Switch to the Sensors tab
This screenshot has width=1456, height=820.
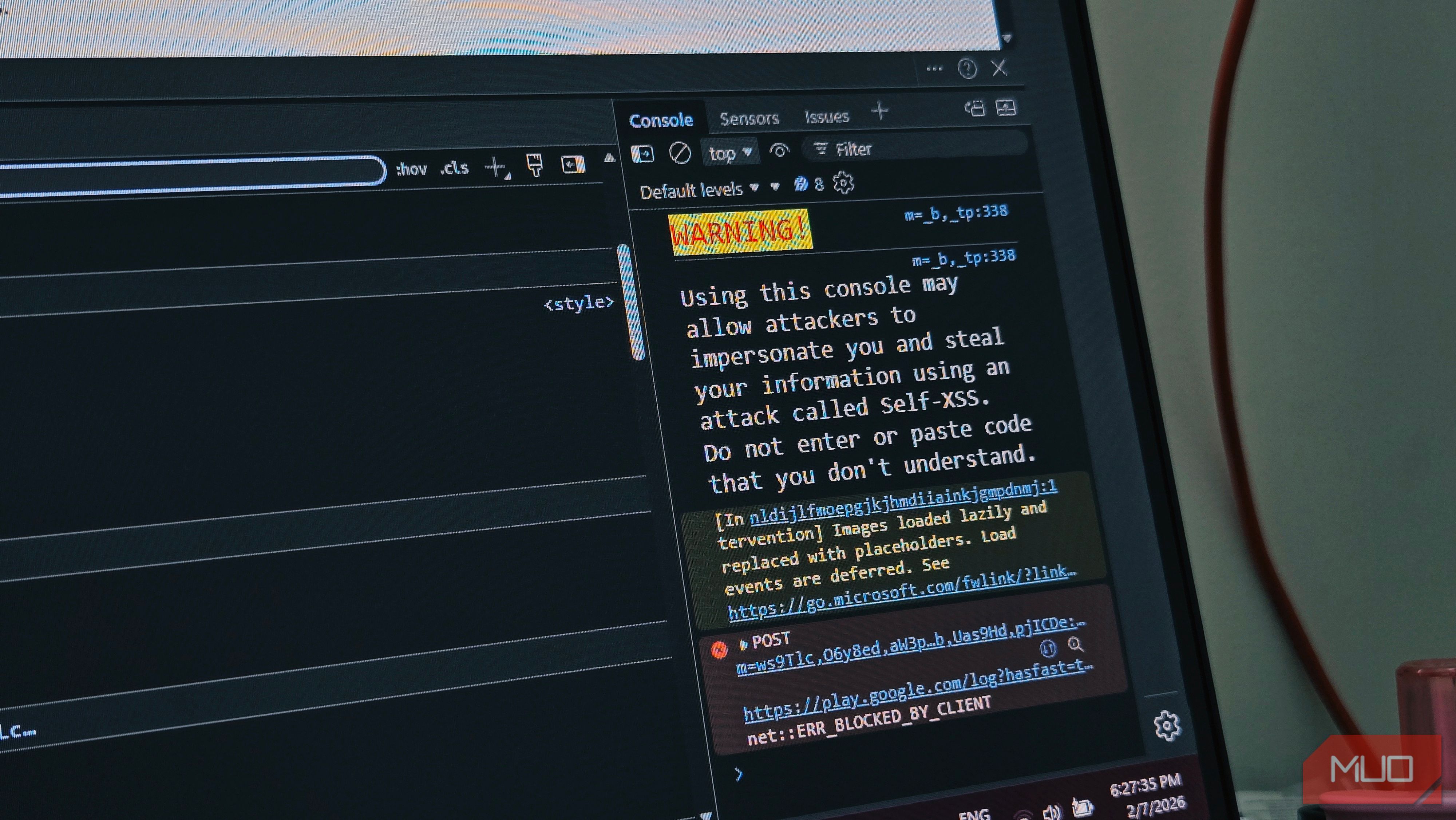click(x=749, y=118)
